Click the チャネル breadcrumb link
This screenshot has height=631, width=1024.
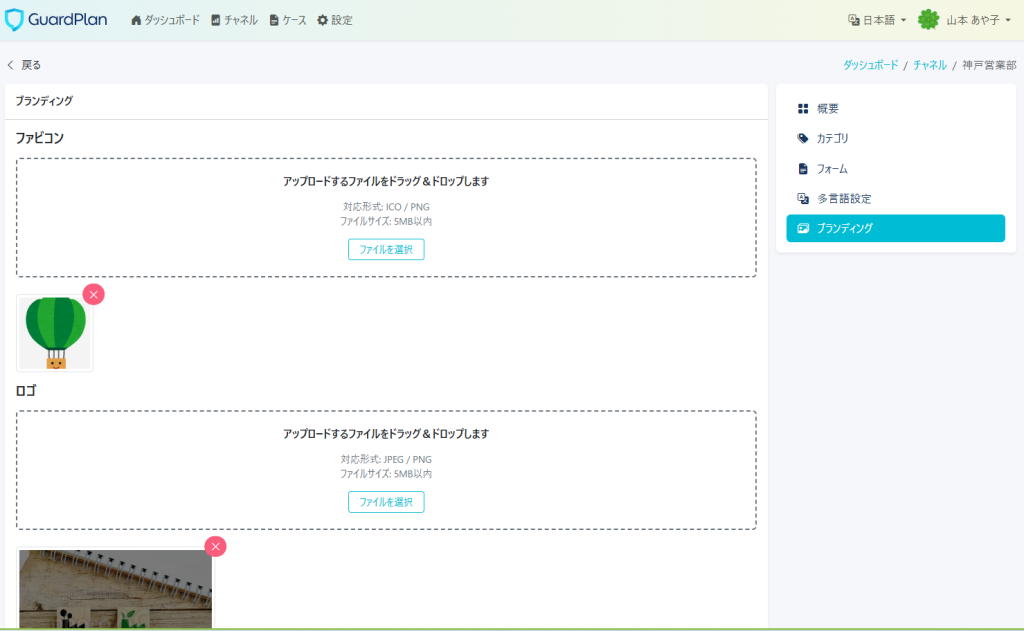tap(929, 65)
